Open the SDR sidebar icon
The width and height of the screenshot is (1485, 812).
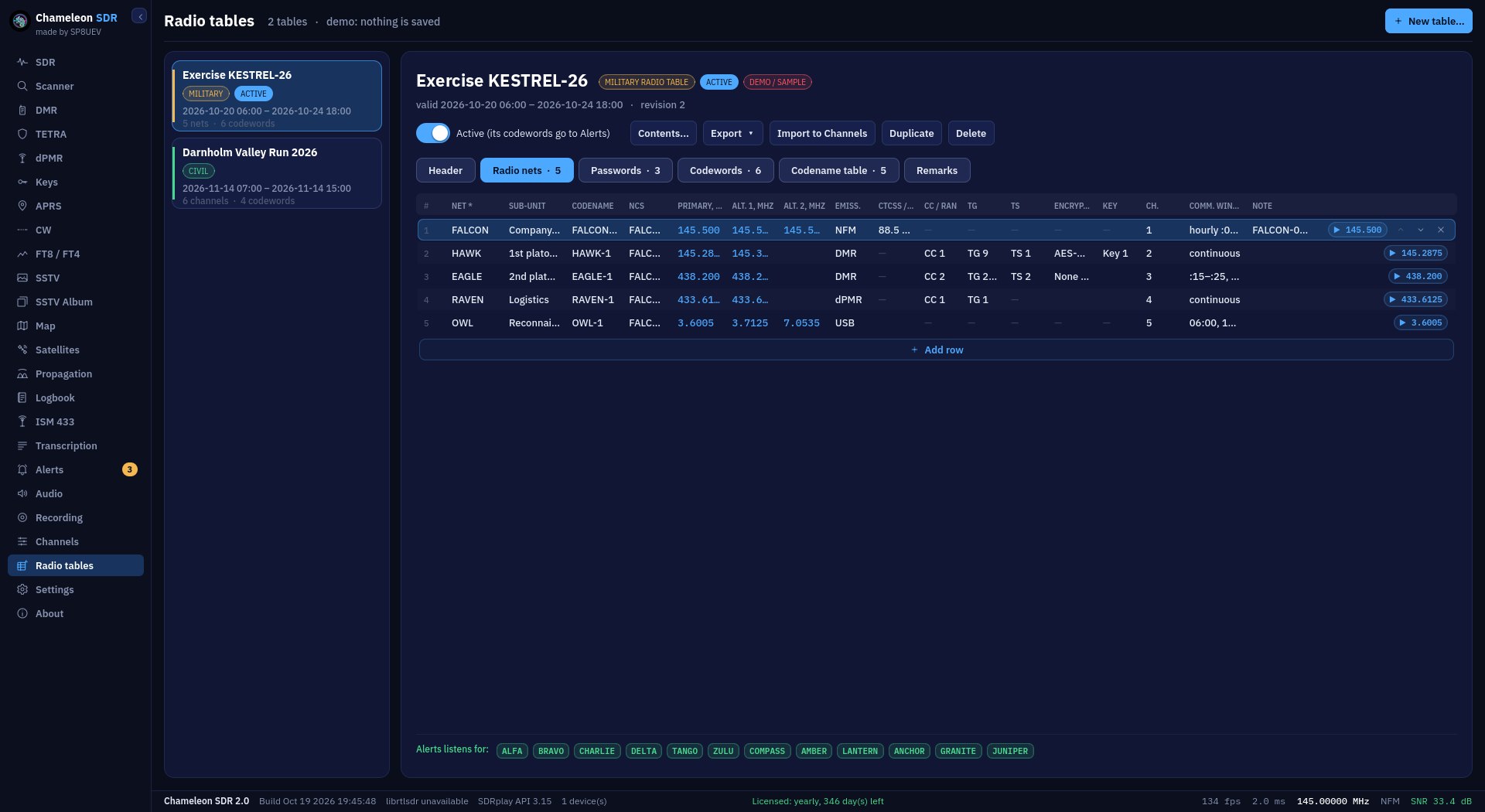pyautogui.click(x=22, y=62)
